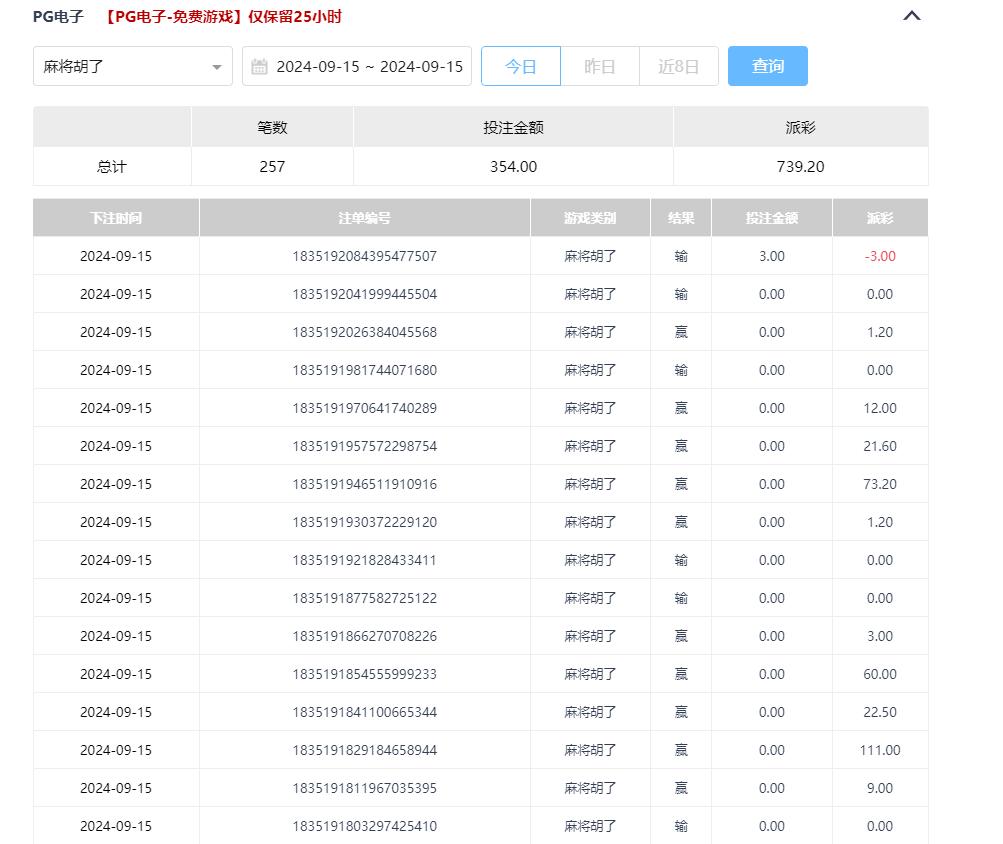Click the 下注时间 column header

click(116, 218)
